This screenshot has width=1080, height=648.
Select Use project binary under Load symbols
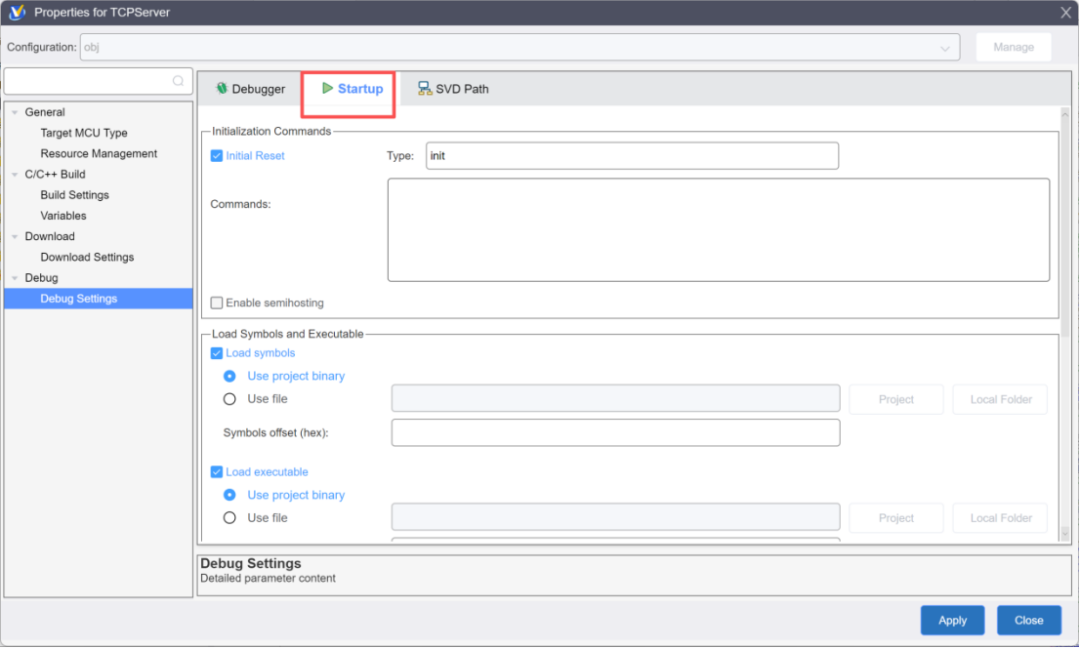(x=229, y=376)
